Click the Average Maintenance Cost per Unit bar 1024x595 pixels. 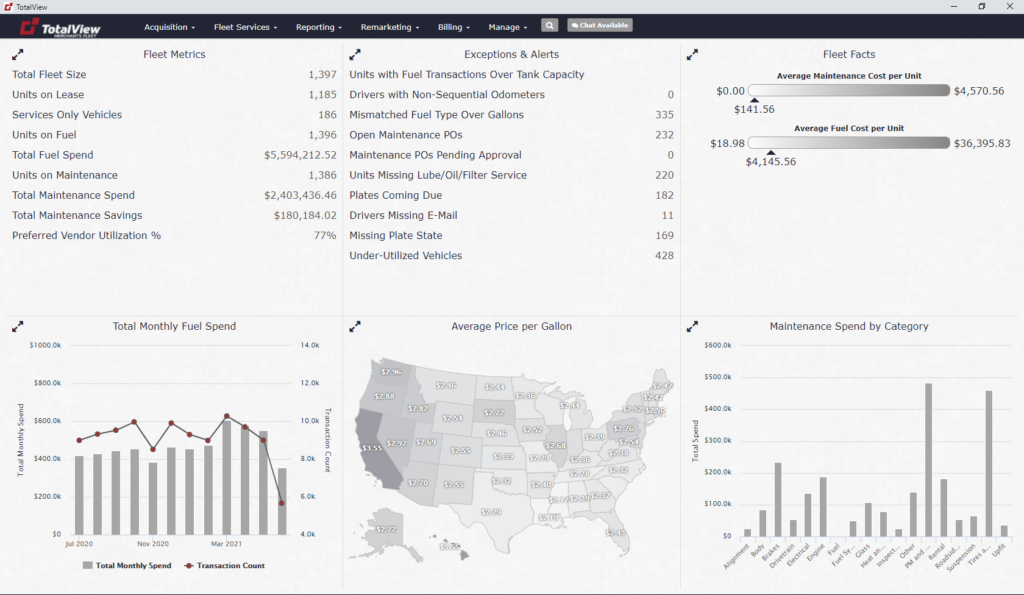(x=848, y=91)
